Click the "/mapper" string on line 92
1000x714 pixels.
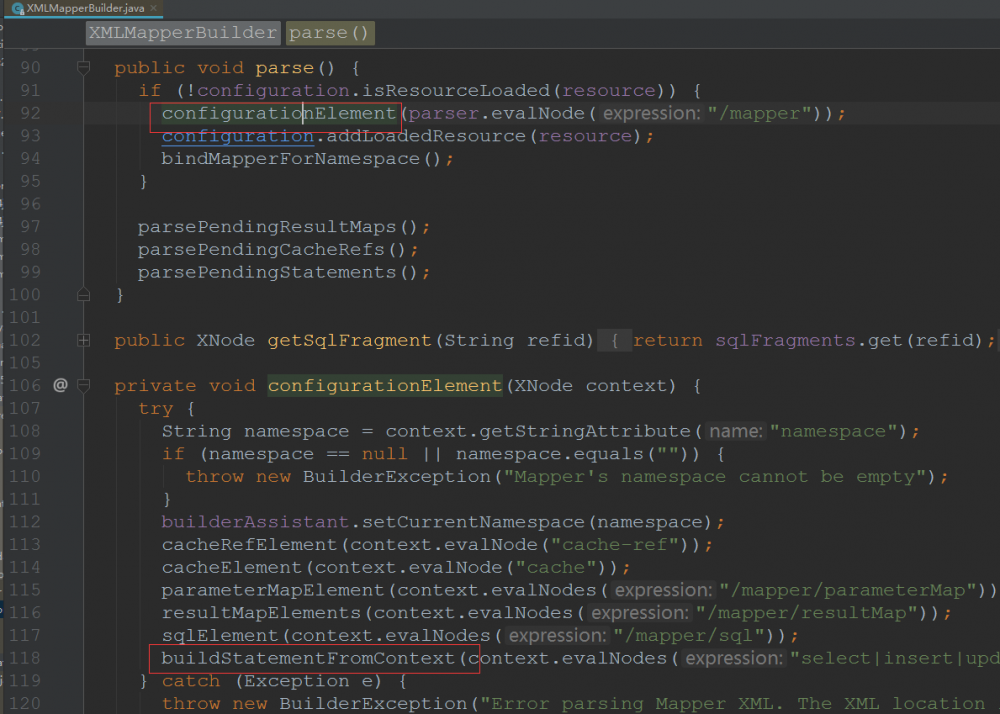click(759, 113)
